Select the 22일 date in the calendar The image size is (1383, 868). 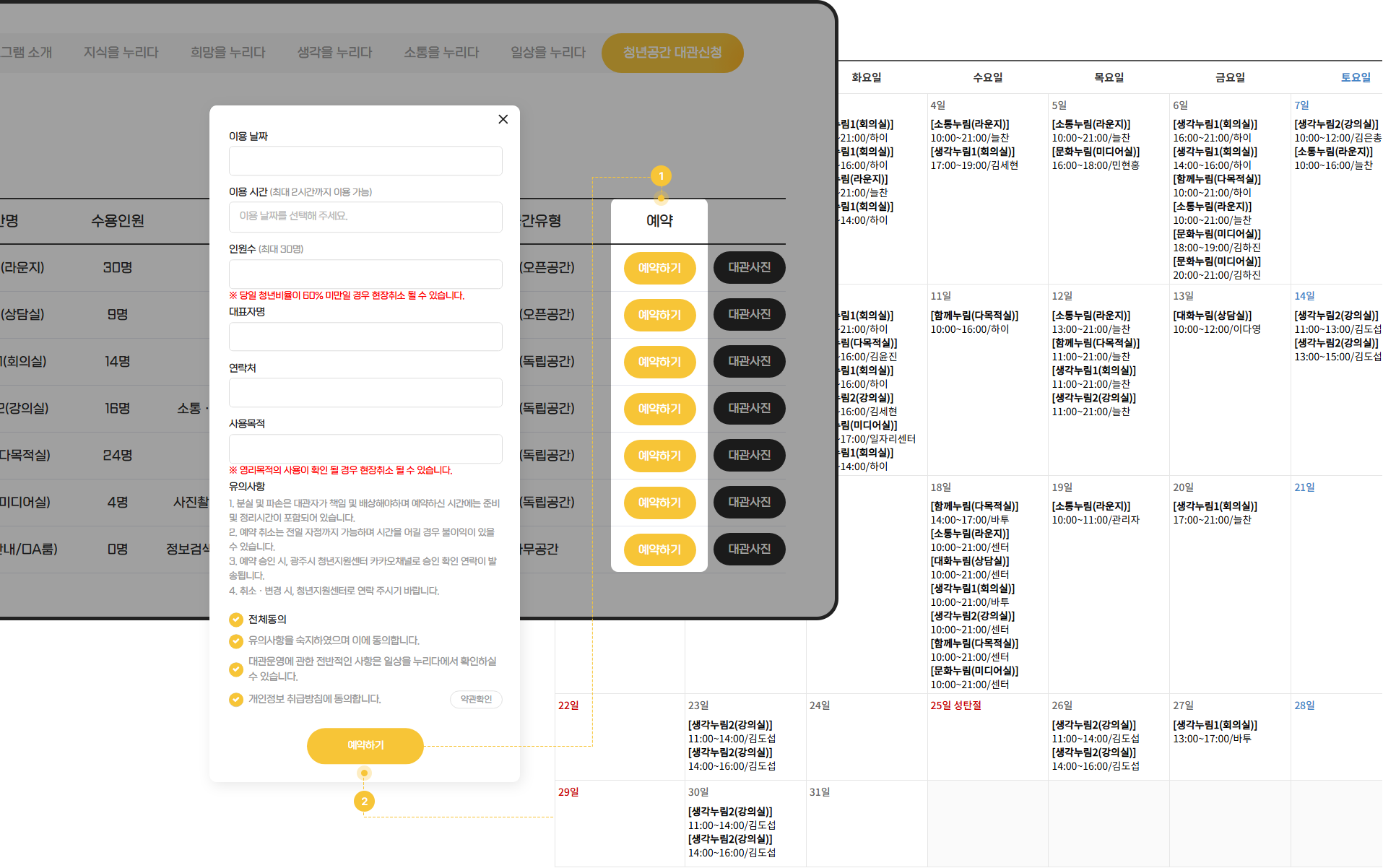[x=568, y=706]
